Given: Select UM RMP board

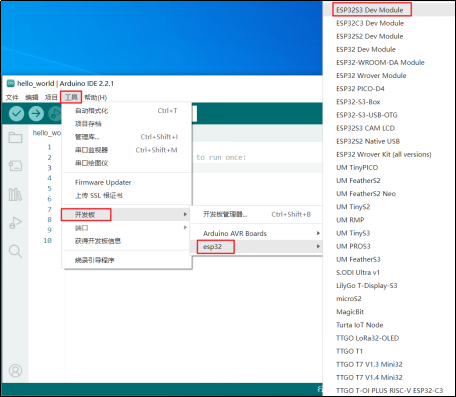Looking at the screenshot, I should coord(389,220).
